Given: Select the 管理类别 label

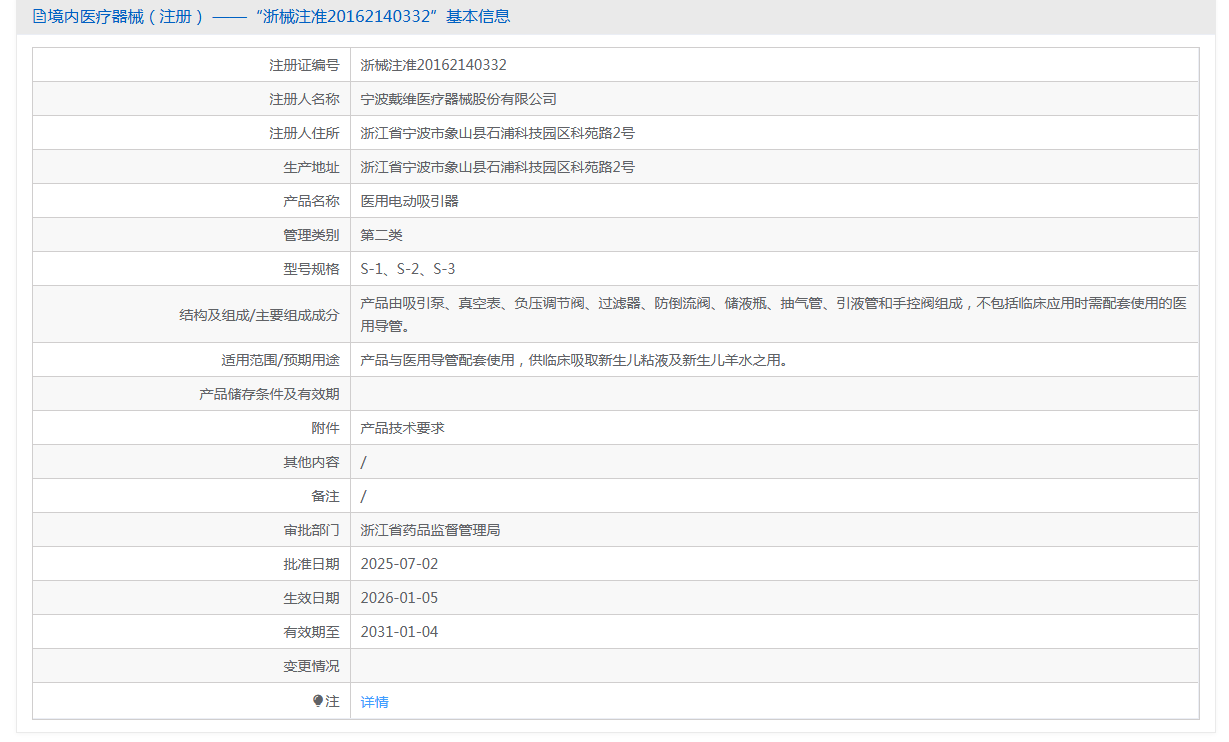Looking at the screenshot, I should [311, 235].
